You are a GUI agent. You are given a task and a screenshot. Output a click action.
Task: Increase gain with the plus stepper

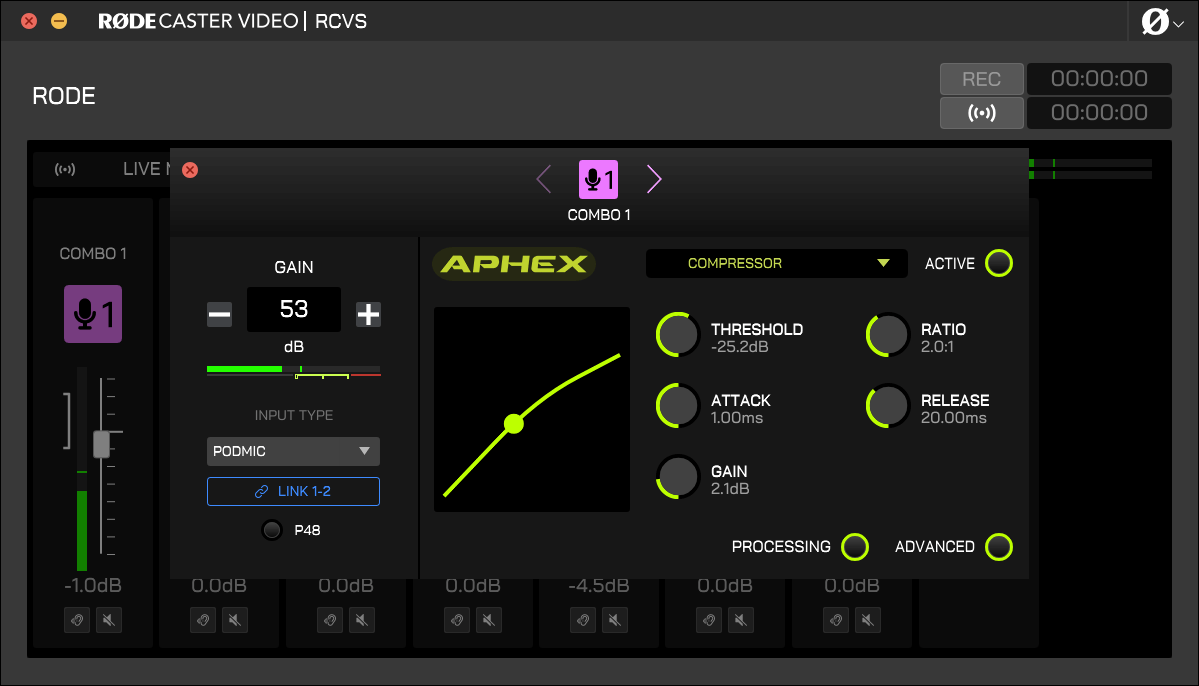coord(368,314)
